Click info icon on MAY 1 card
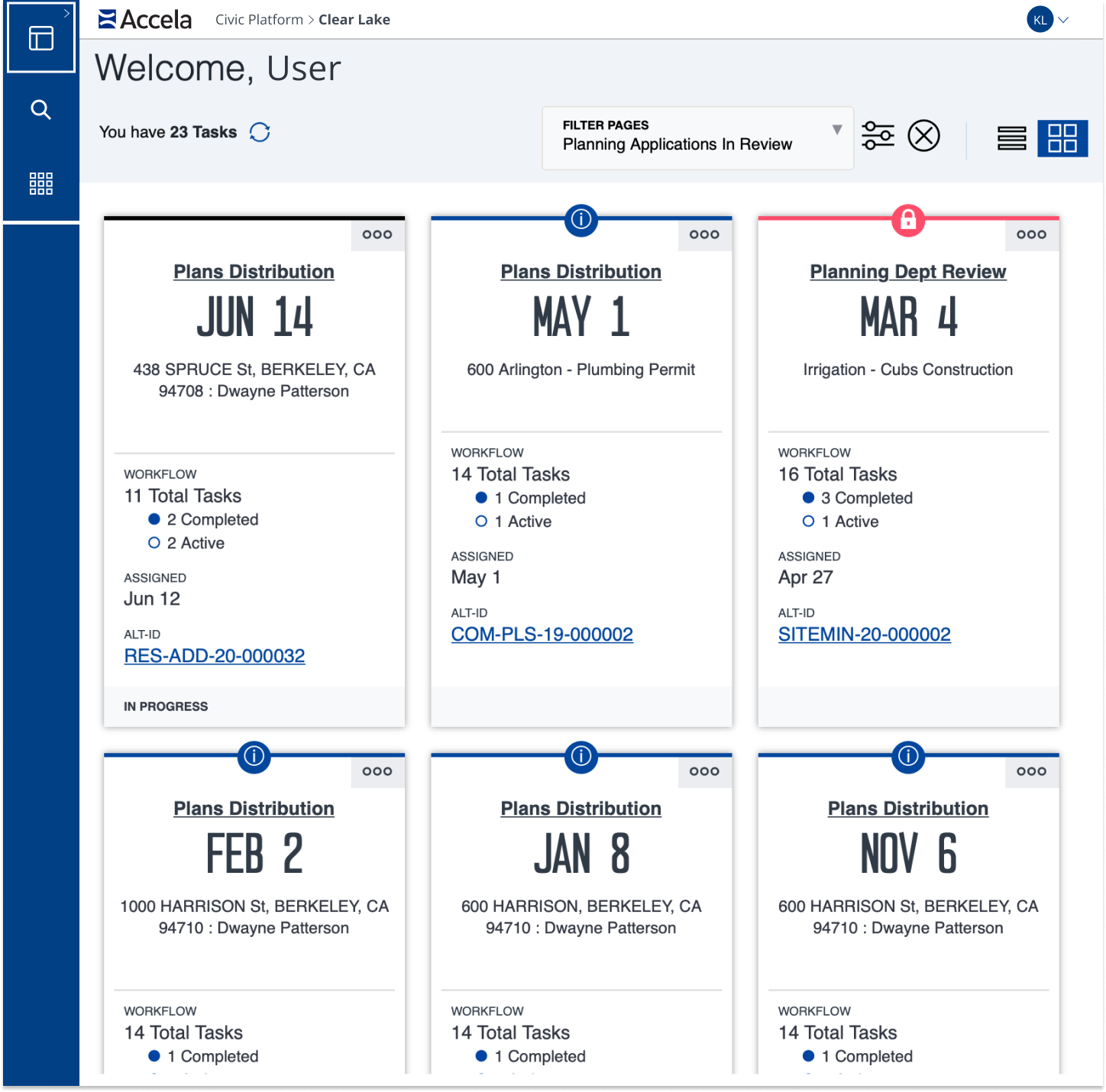 click(x=581, y=220)
